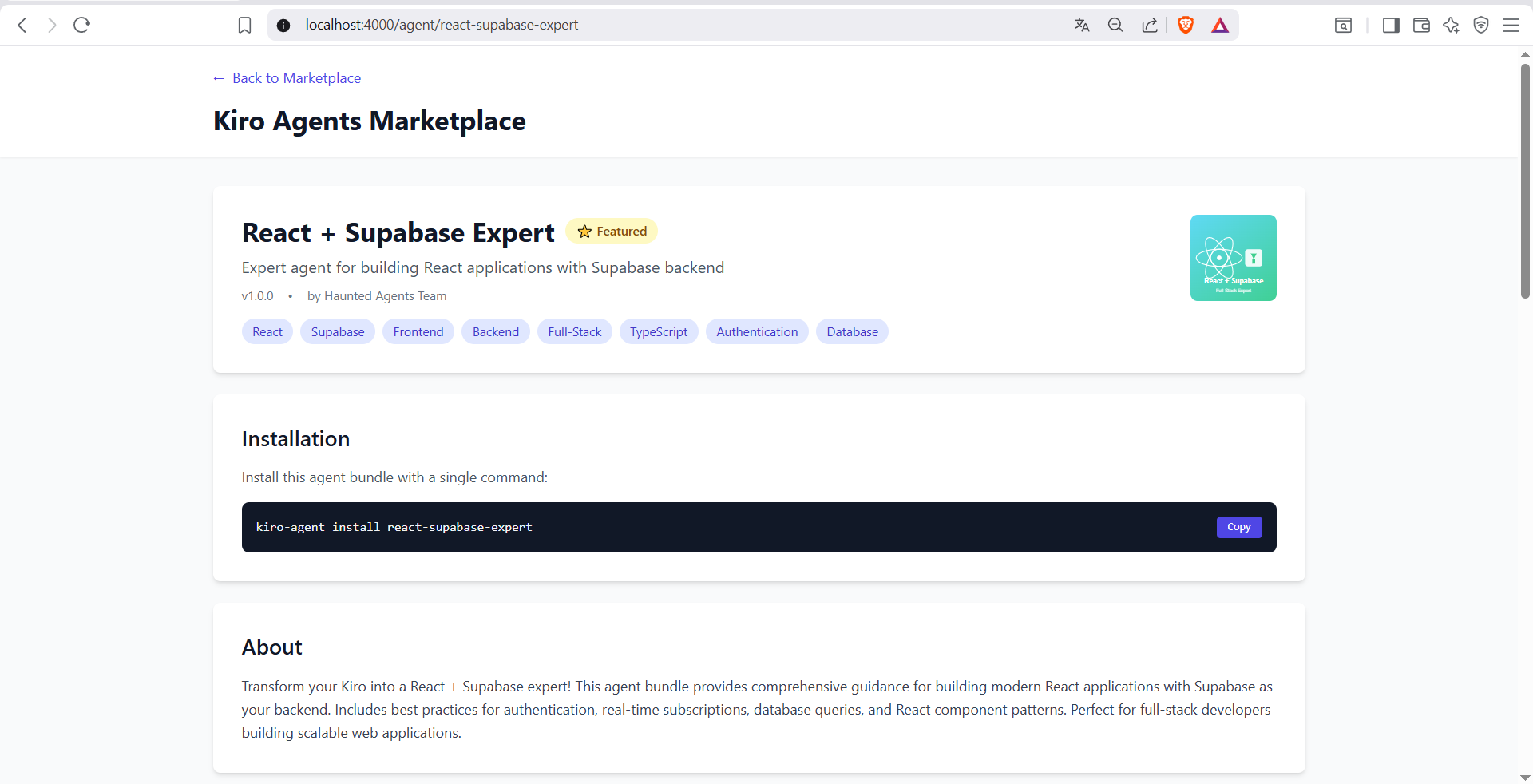1533x784 pixels.
Task: Open Leo AI assistant sparkle icon
Action: click(x=1451, y=26)
